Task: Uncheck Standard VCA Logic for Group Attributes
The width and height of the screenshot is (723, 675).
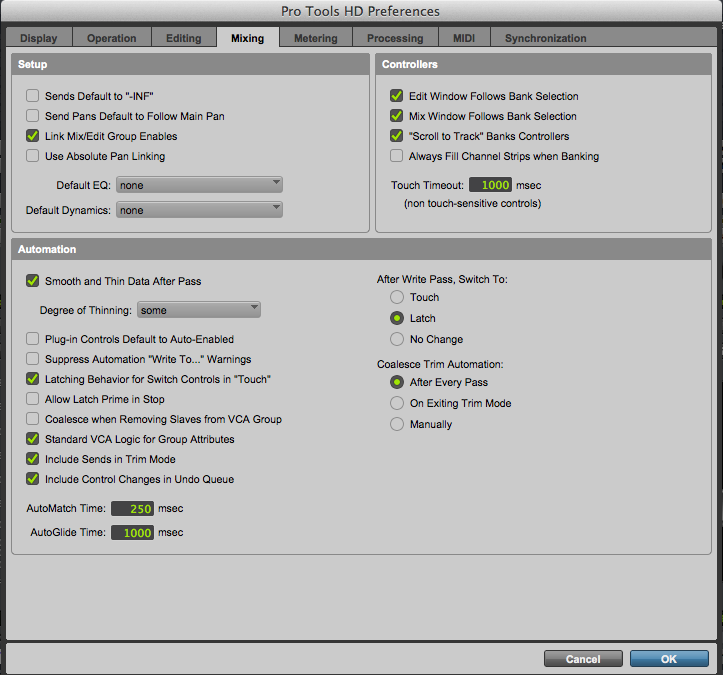Action: 33,439
